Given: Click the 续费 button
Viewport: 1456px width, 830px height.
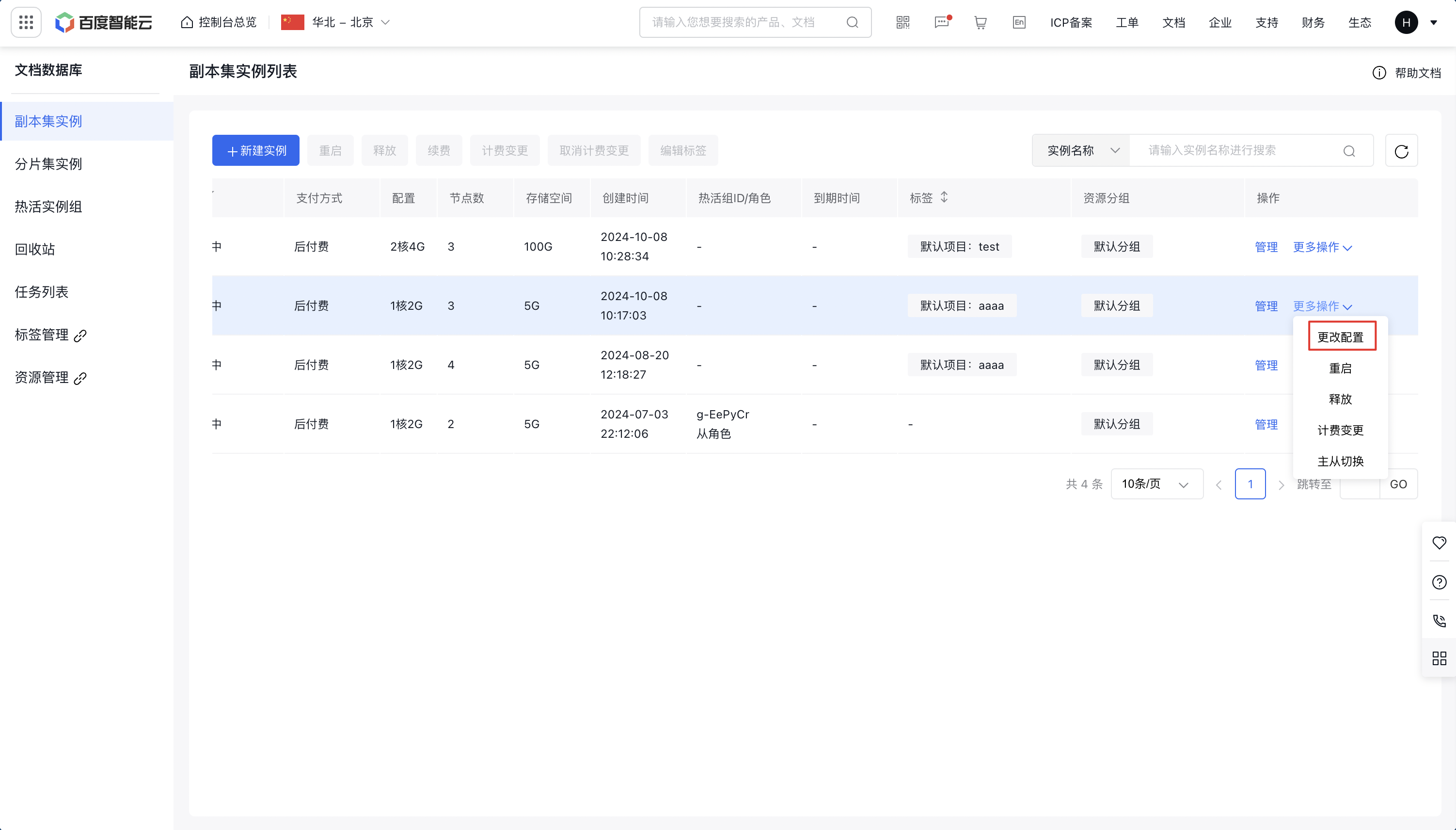Looking at the screenshot, I should 439,150.
